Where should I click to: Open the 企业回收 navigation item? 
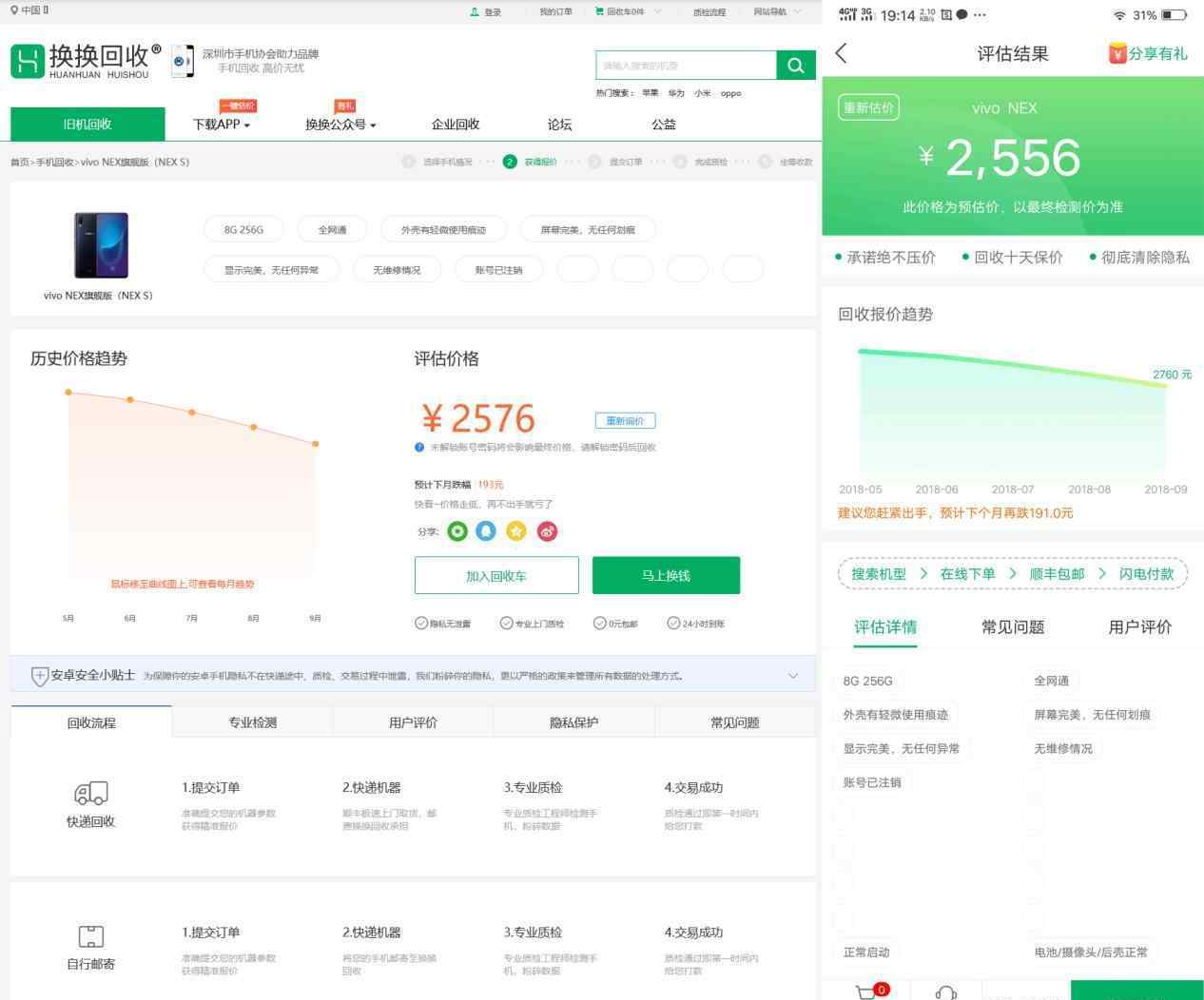456,125
